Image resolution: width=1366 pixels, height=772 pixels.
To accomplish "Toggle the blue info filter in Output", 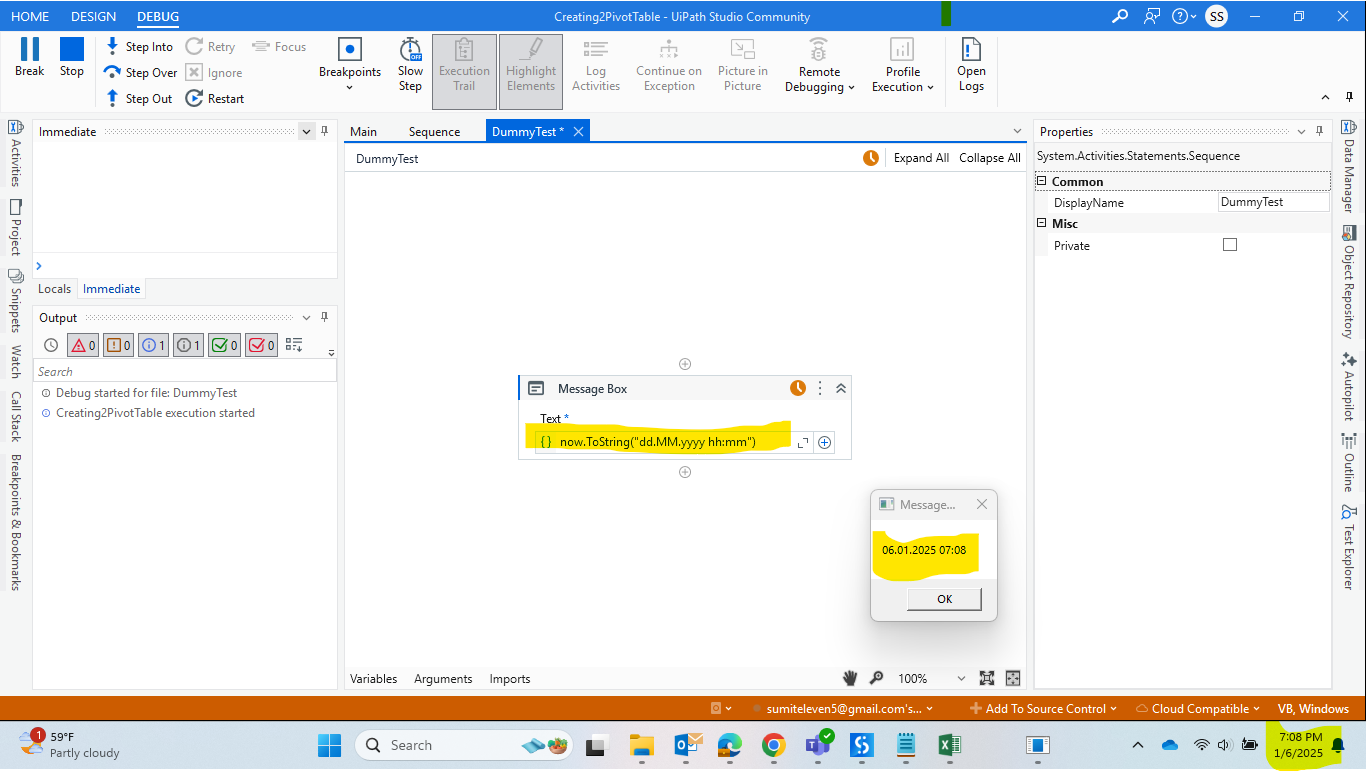I will (153, 345).
